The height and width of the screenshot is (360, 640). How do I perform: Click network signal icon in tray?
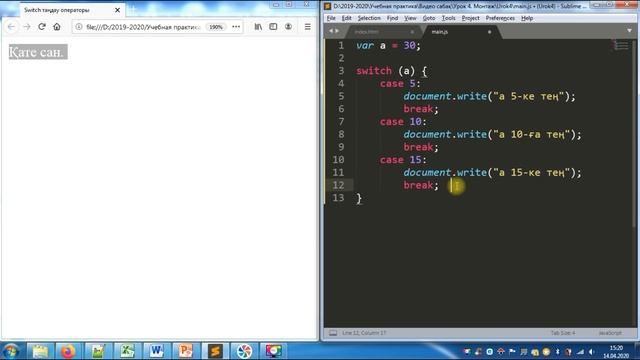click(x=580, y=351)
